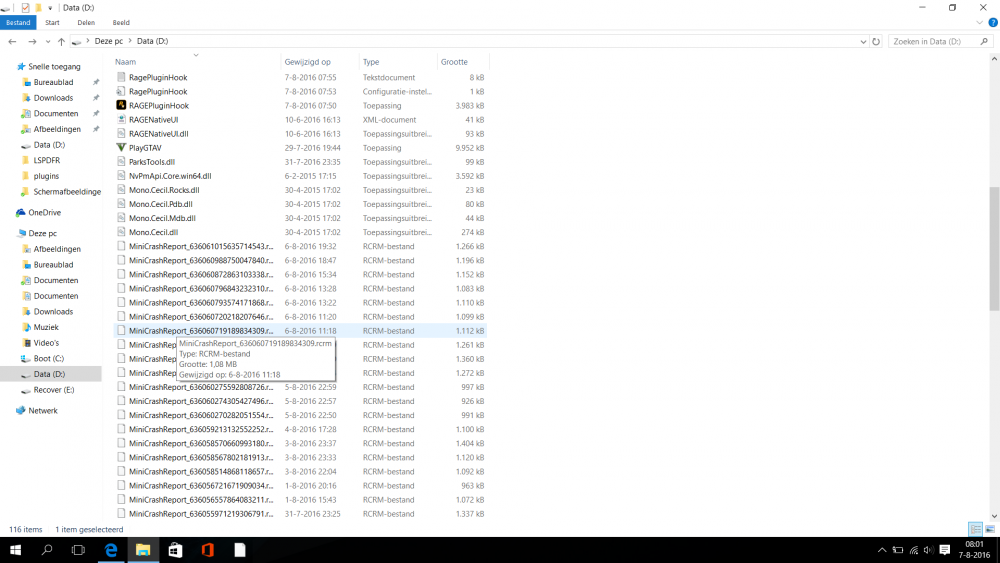Switch to large thumbnails view icon
The width and height of the screenshot is (1000, 563).
(x=990, y=529)
